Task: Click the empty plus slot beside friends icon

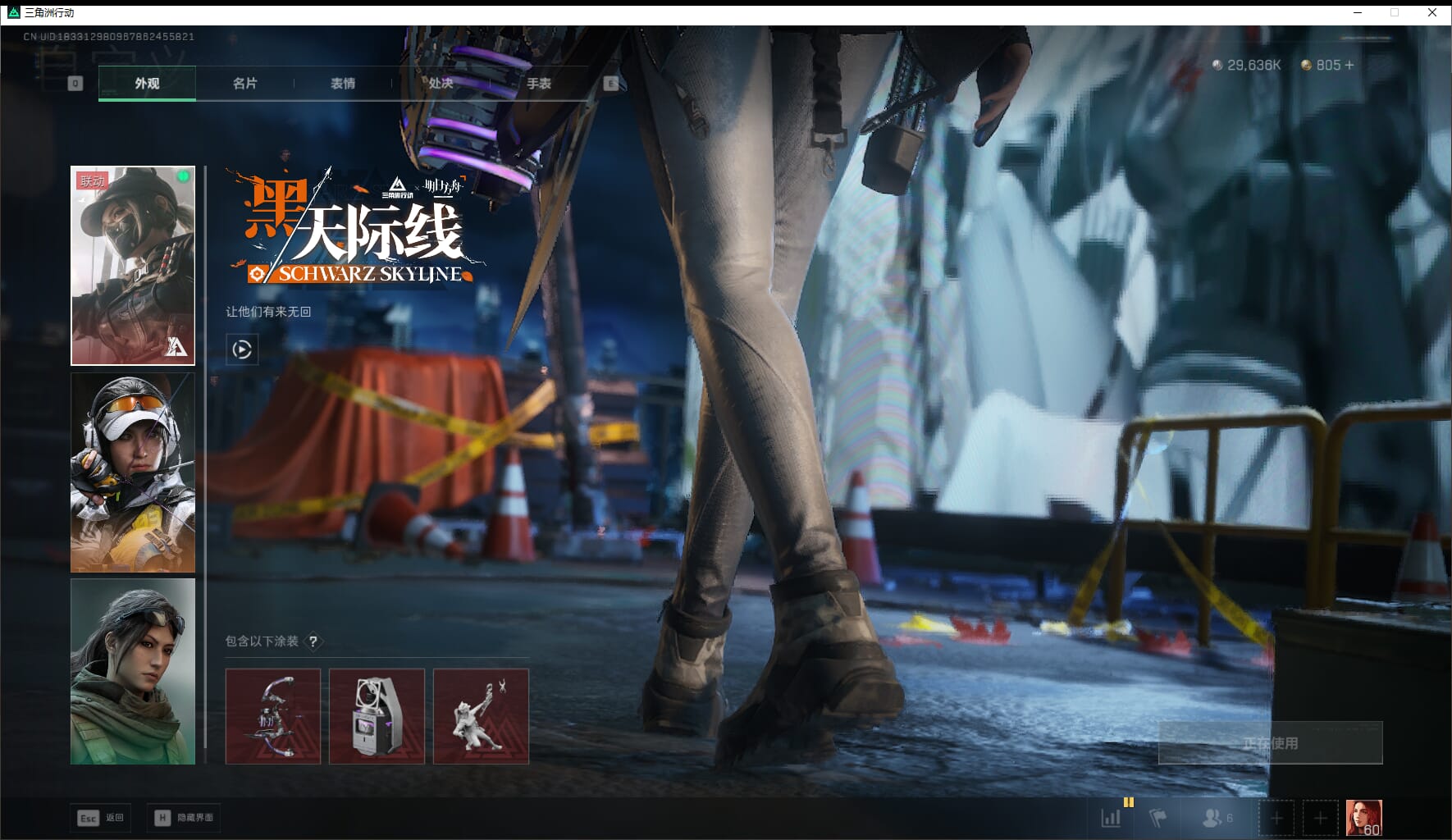Action: tap(1276, 818)
